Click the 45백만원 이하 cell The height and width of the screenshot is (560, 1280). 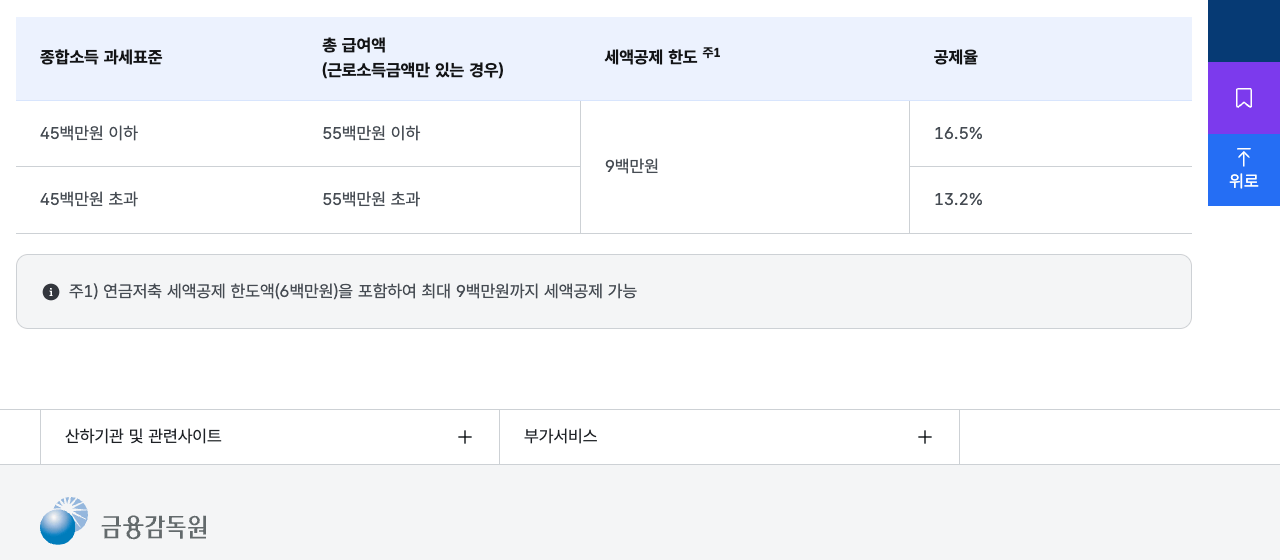89,133
